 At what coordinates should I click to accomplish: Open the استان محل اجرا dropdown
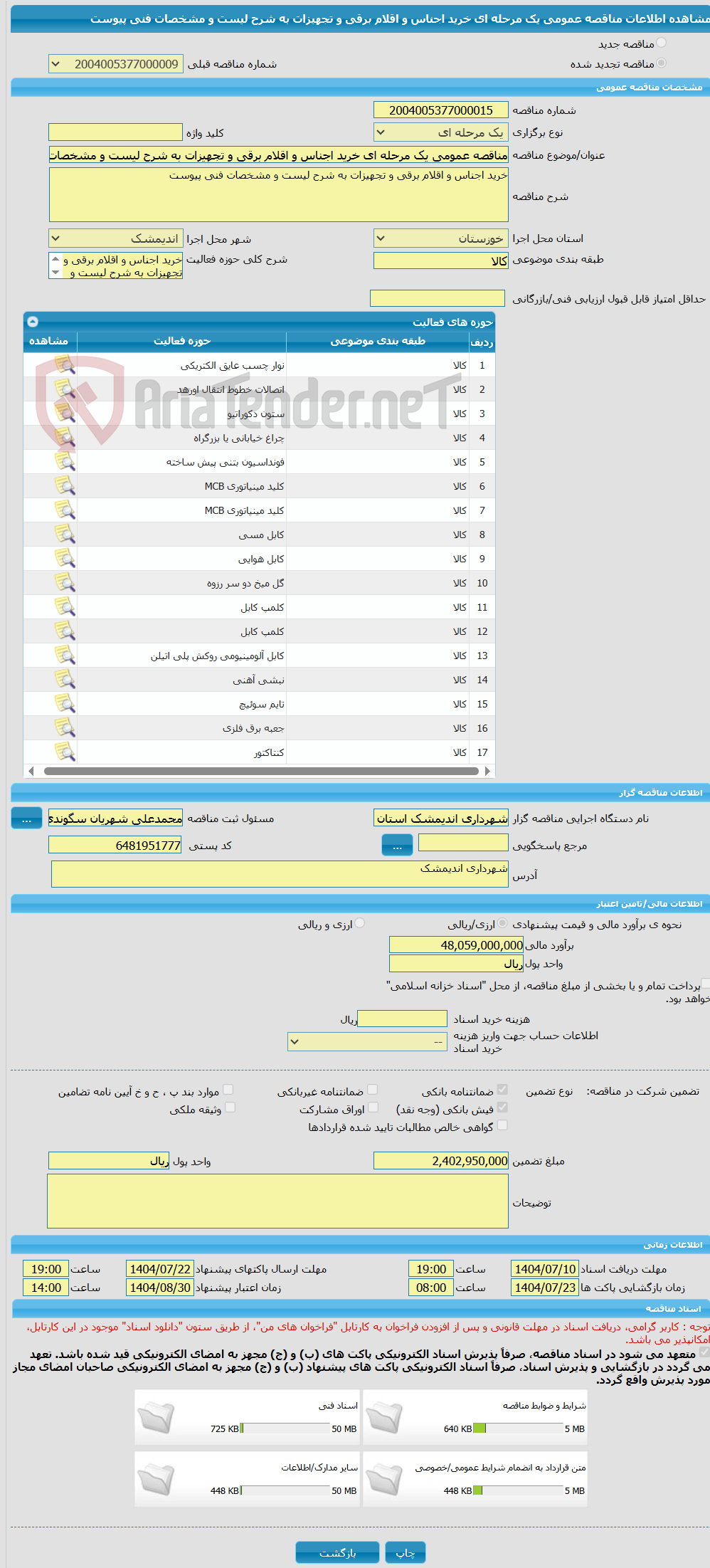pos(441,238)
